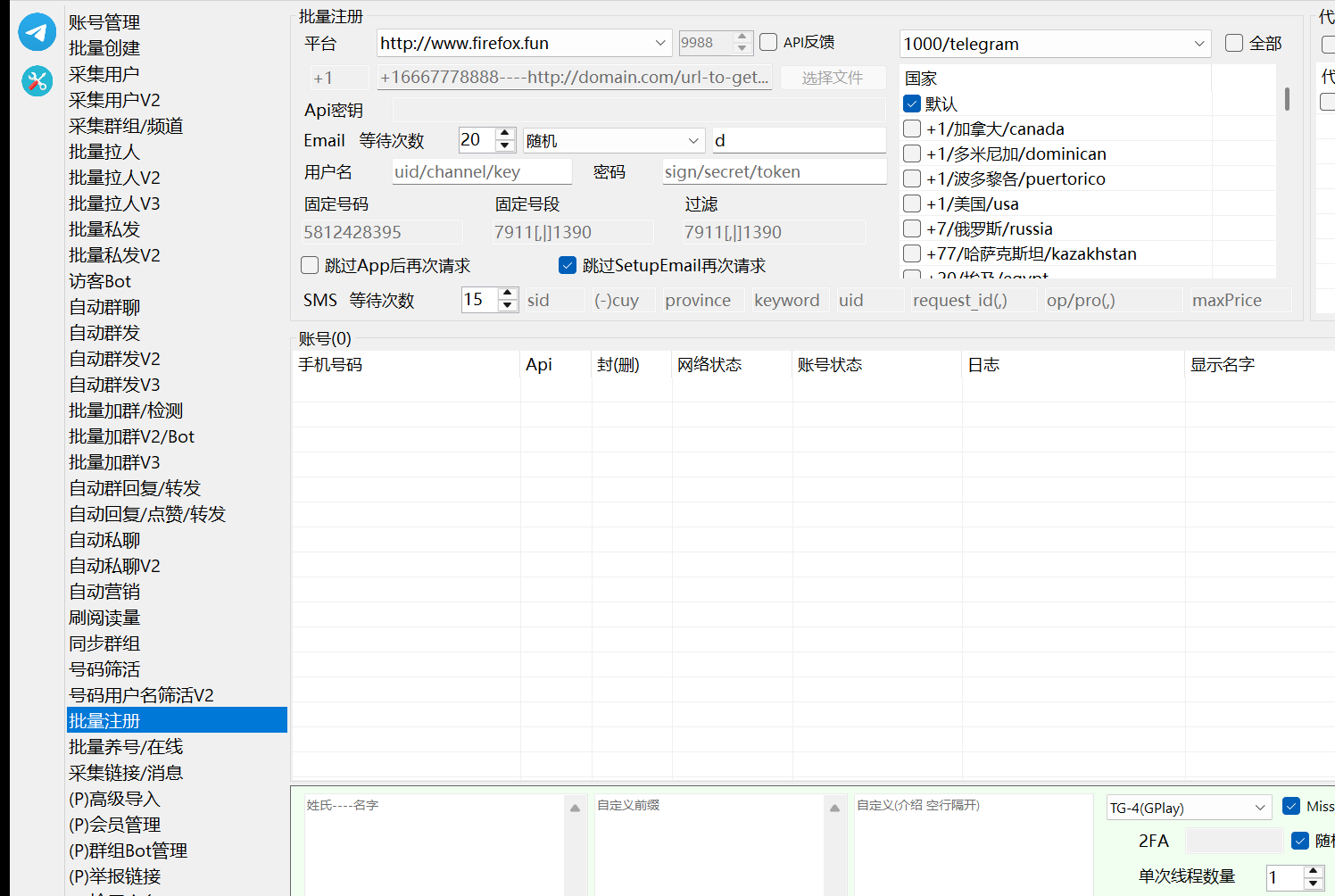Sort by 手机号码 column header
Viewport: 1335px width, 896px height.
406,364
